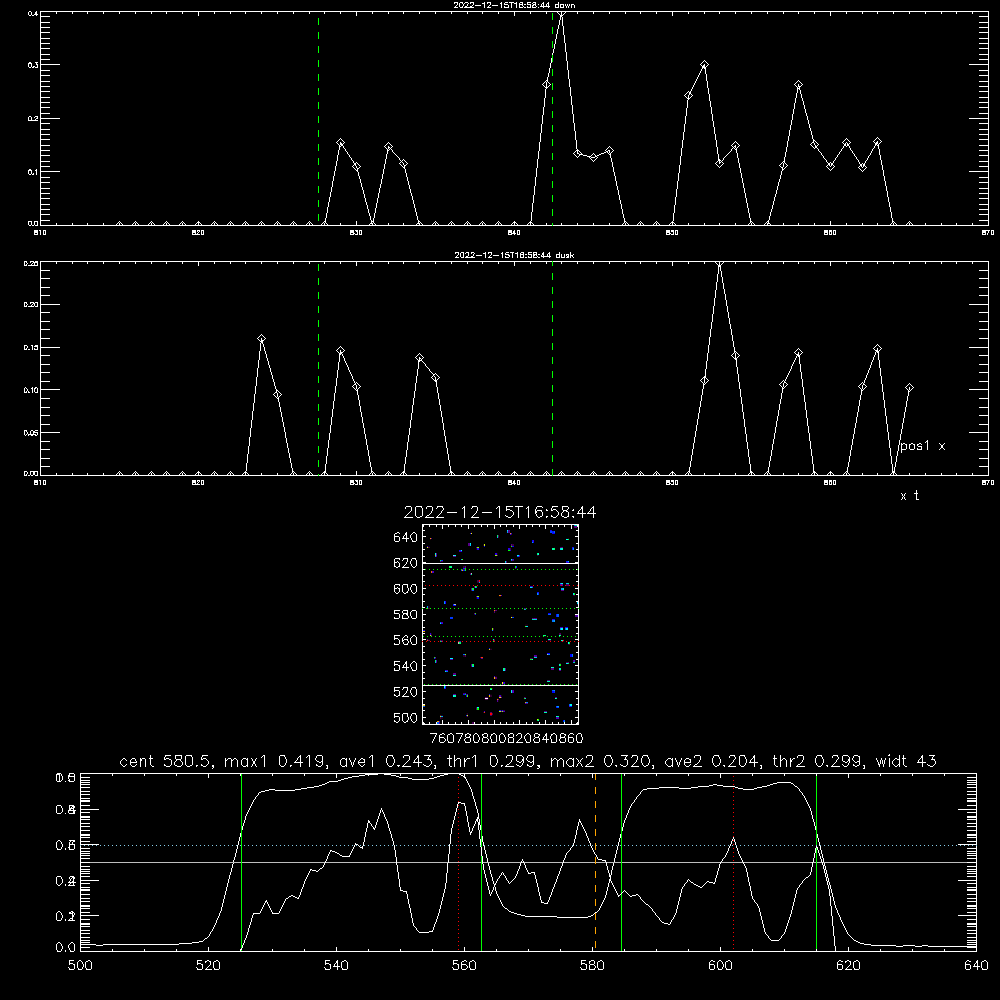
Task: Click the green vertical line just right of 560
Action: [x=481, y=862]
